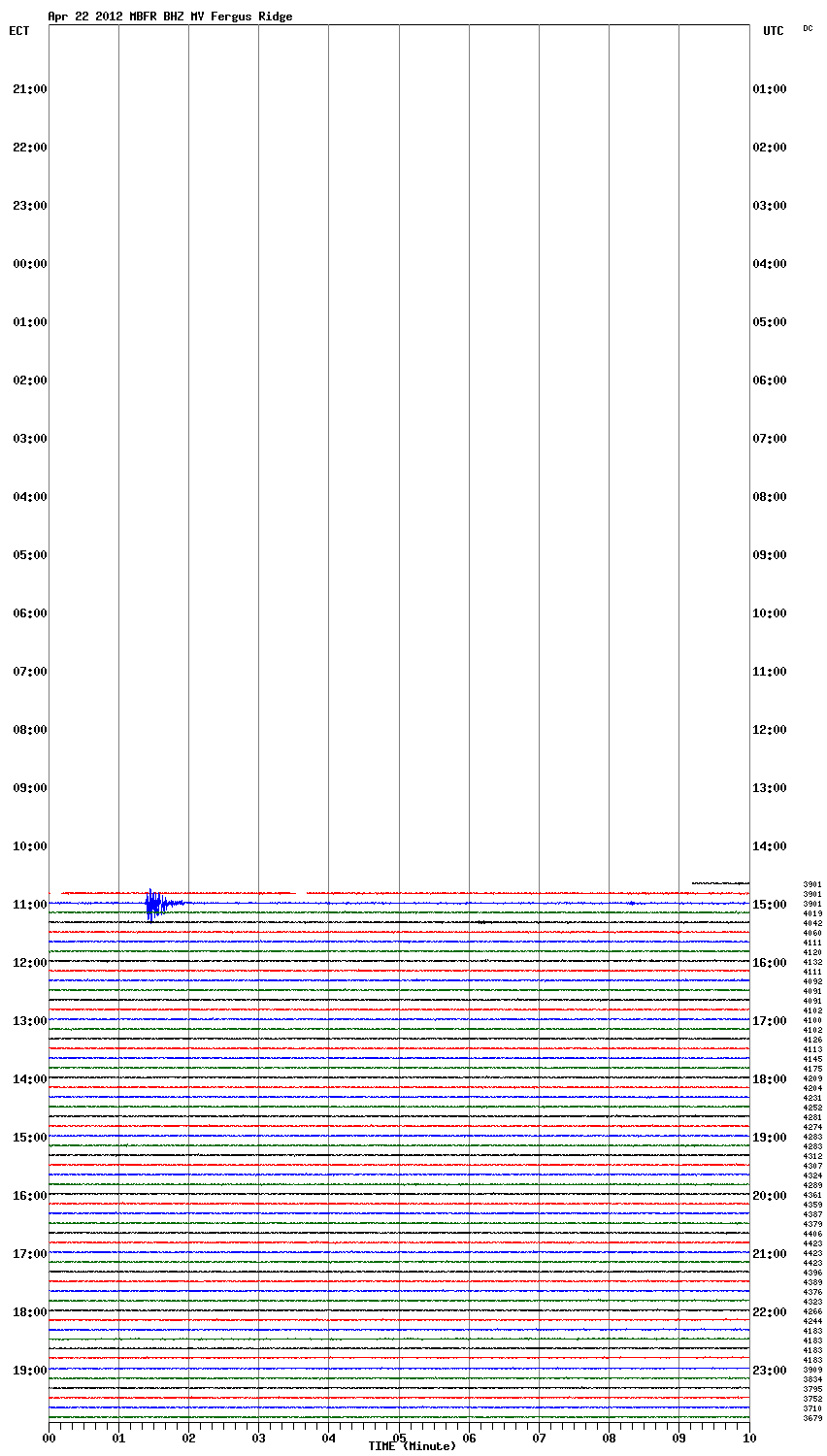The height and width of the screenshot is (1456, 827).
Task: Click the 'DC' label in the top corner
Action: pos(808,28)
